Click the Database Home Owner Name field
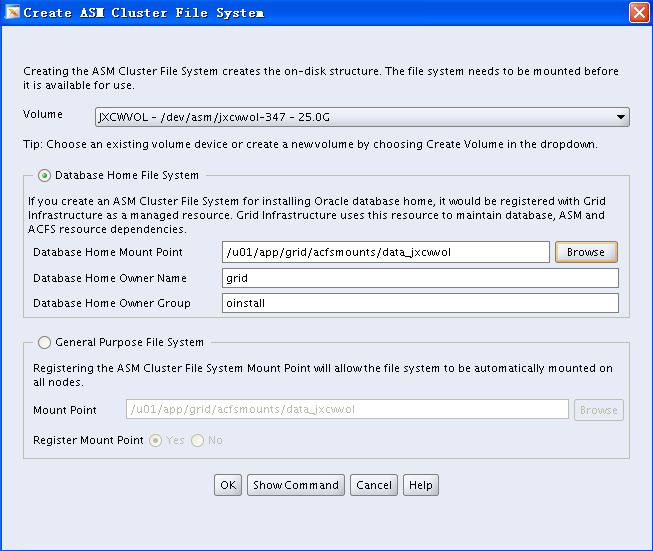This screenshot has height=551, width=653. pyautogui.click(x=420, y=278)
